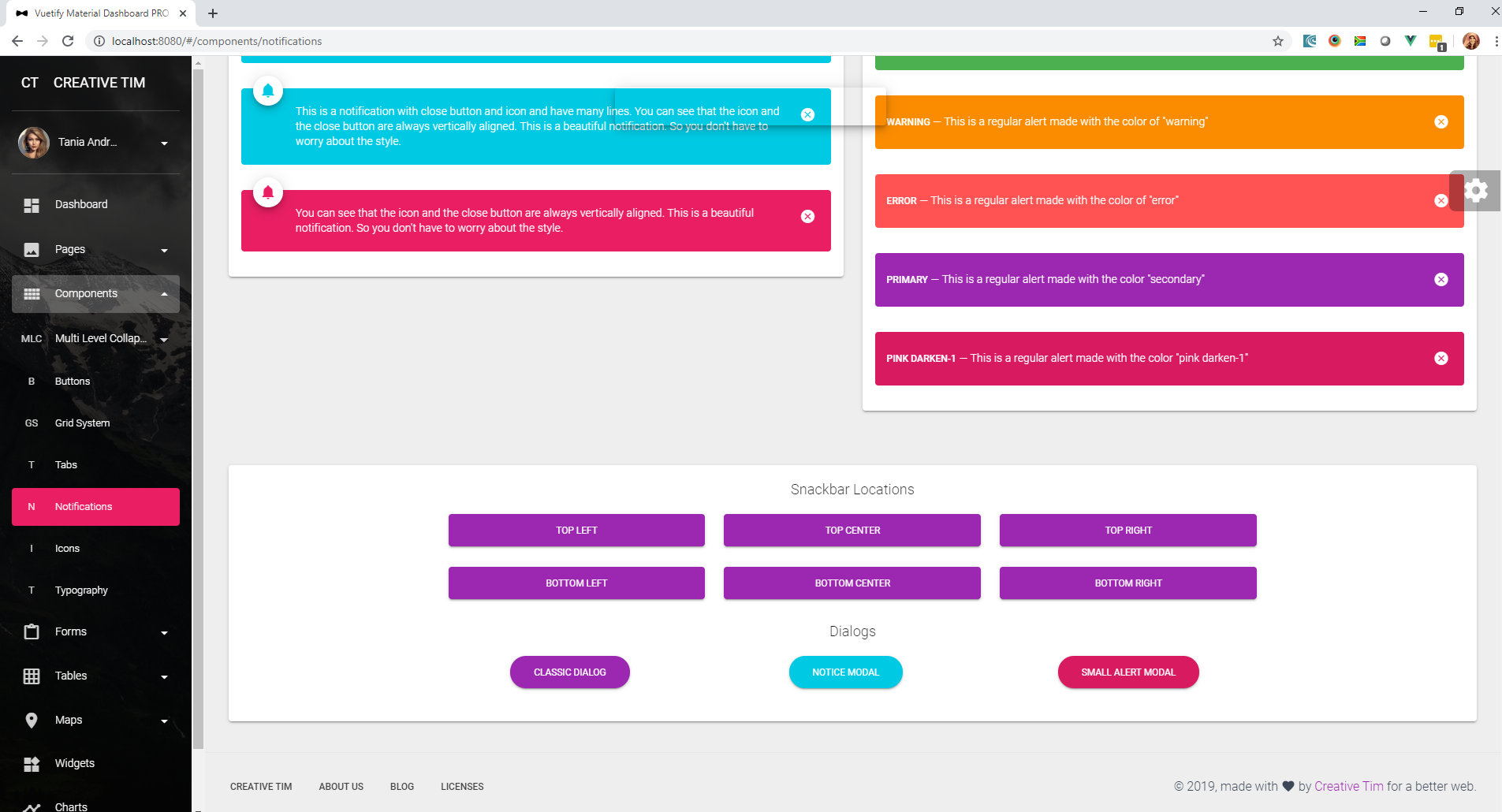Image resolution: width=1502 pixels, height=812 pixels.
Task: Click Tania Andrew's avatar photo
Action: click(x=34, y=143)
